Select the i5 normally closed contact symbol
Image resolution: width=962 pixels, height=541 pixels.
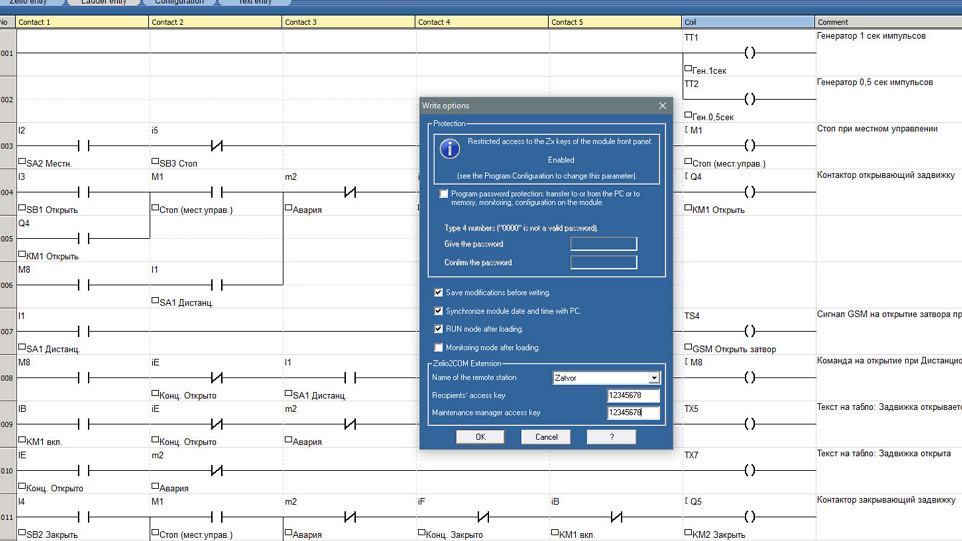[x=216, y=146]
